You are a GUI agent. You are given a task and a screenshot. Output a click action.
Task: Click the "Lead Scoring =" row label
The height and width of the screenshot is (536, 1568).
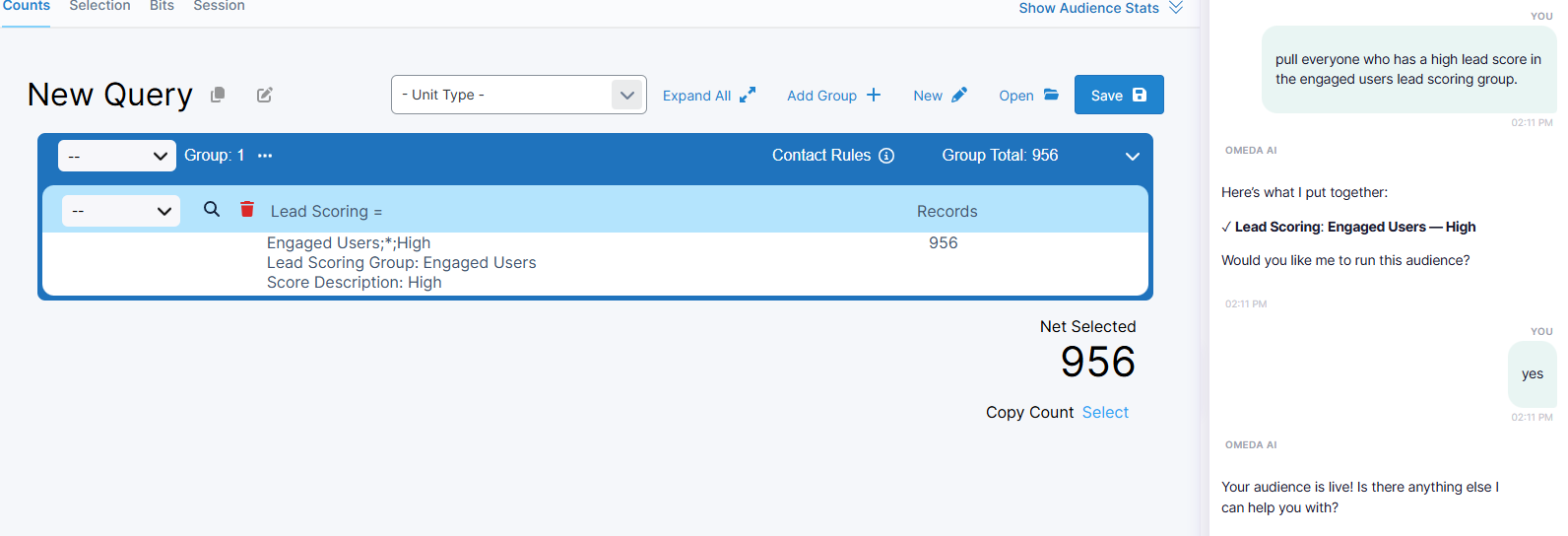(x=326, y=211)
